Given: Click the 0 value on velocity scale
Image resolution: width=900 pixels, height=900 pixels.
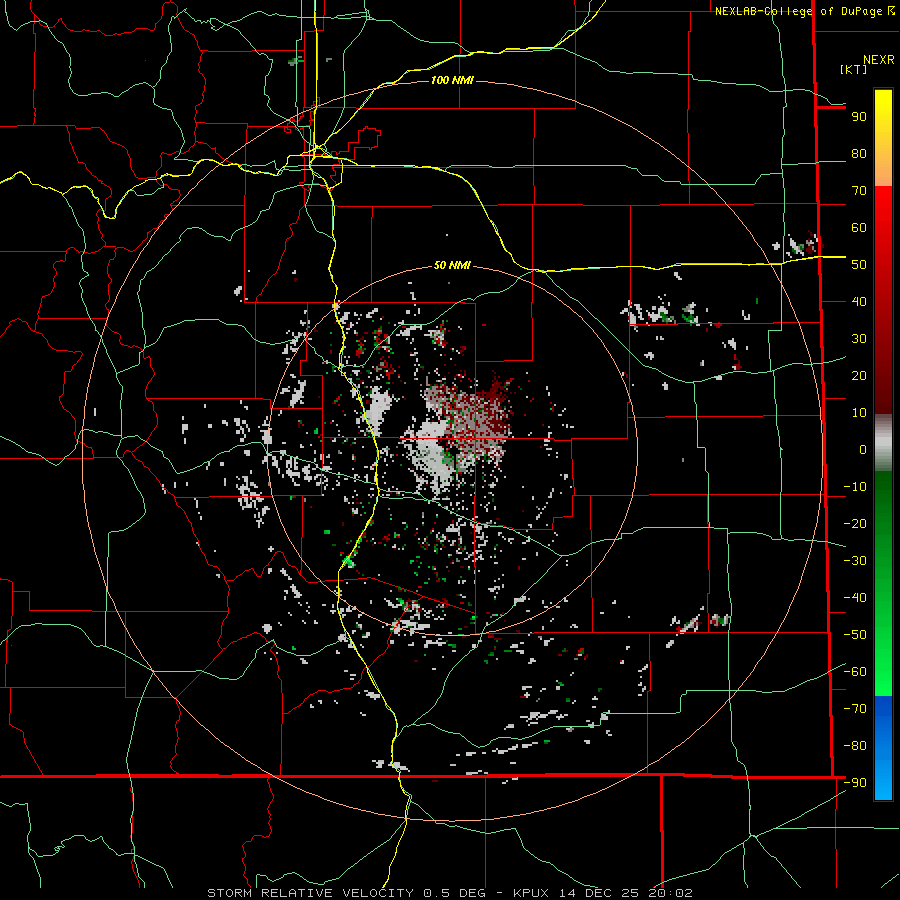Looking at the screenshot, I should point(863,450).
